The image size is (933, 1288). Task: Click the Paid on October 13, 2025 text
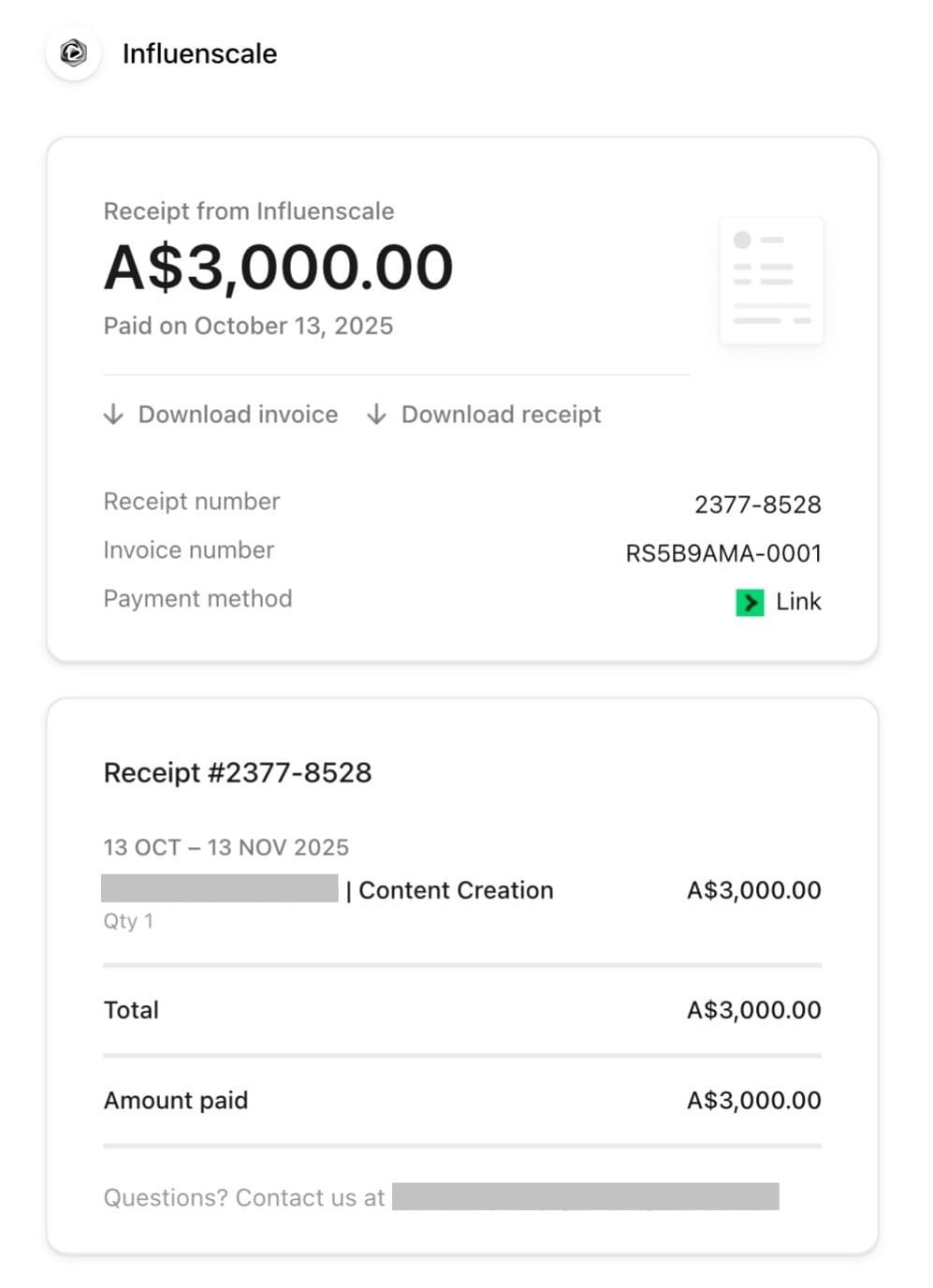tap(248, 326)
